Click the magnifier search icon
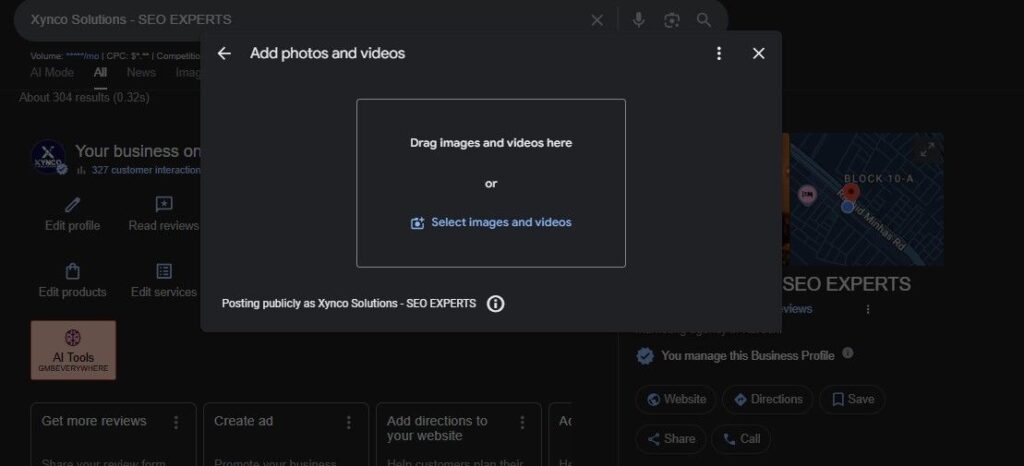 coord(703,20)
